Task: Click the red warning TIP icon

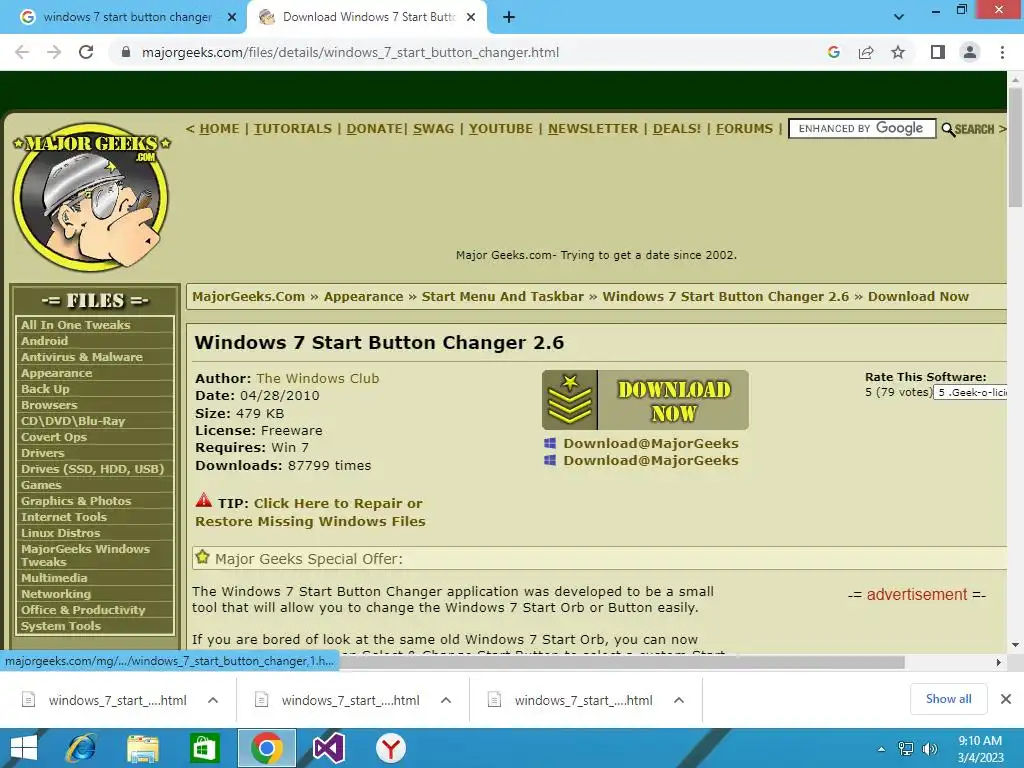Action: pyautogui.click(x=204, y=501)
